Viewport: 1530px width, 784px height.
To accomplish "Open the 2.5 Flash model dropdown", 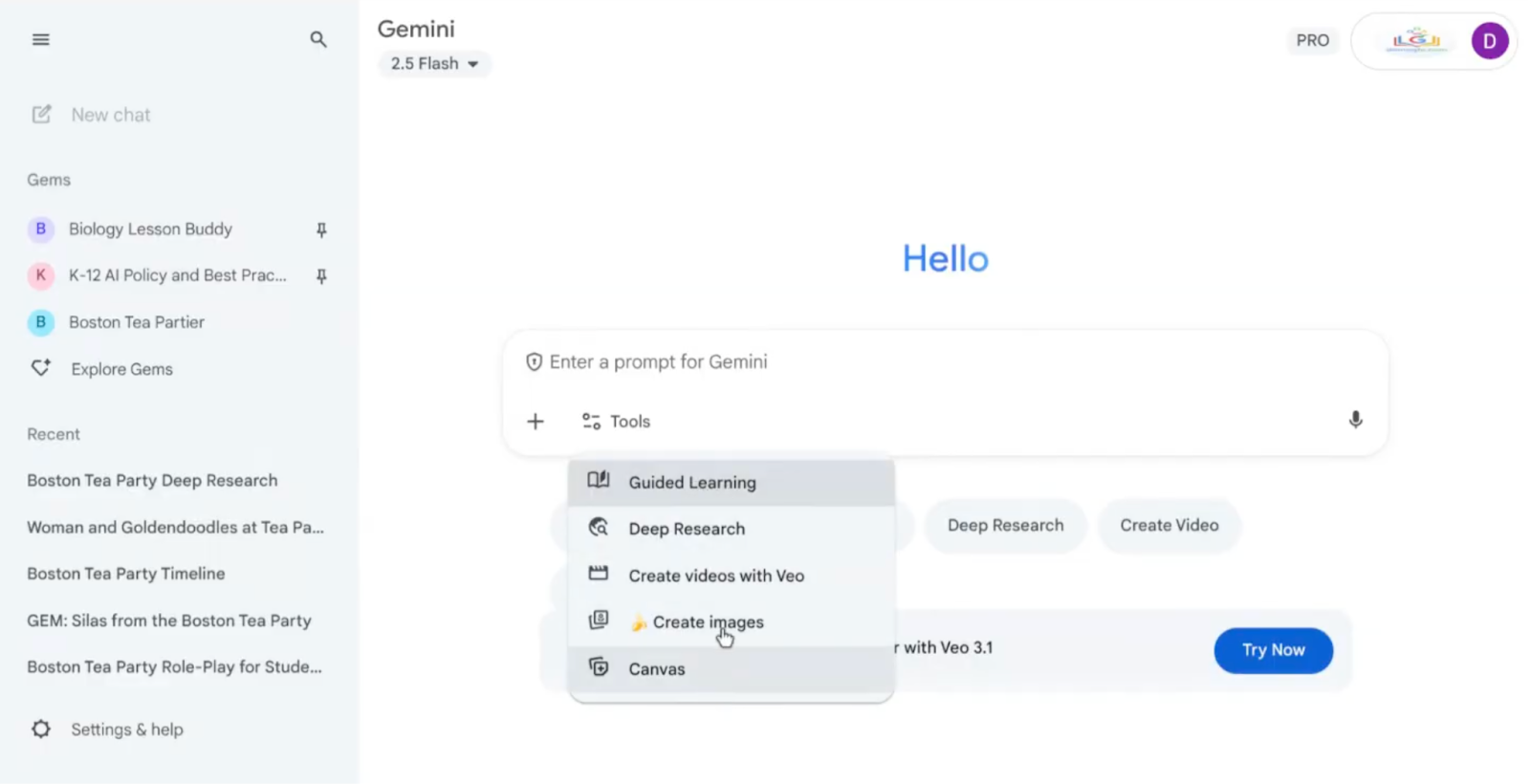I will pyautogui.click(x=434, y=64).
